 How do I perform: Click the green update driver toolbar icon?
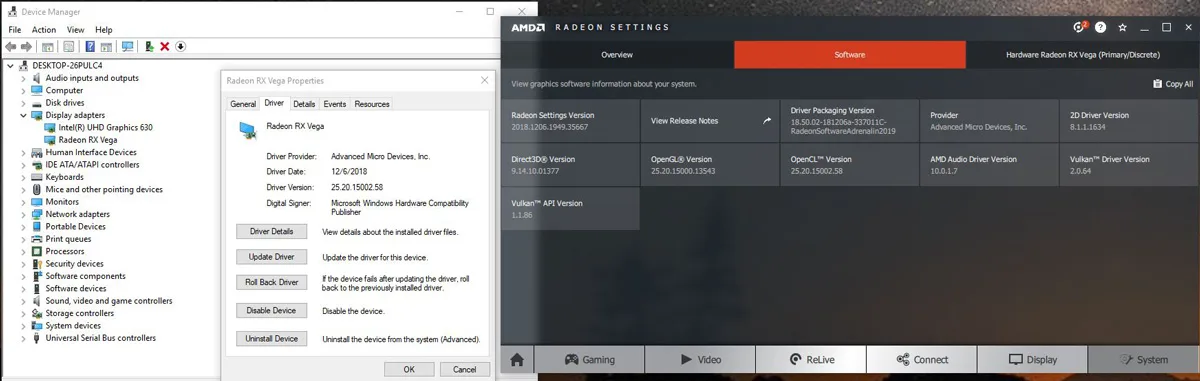tap(149, 46)
